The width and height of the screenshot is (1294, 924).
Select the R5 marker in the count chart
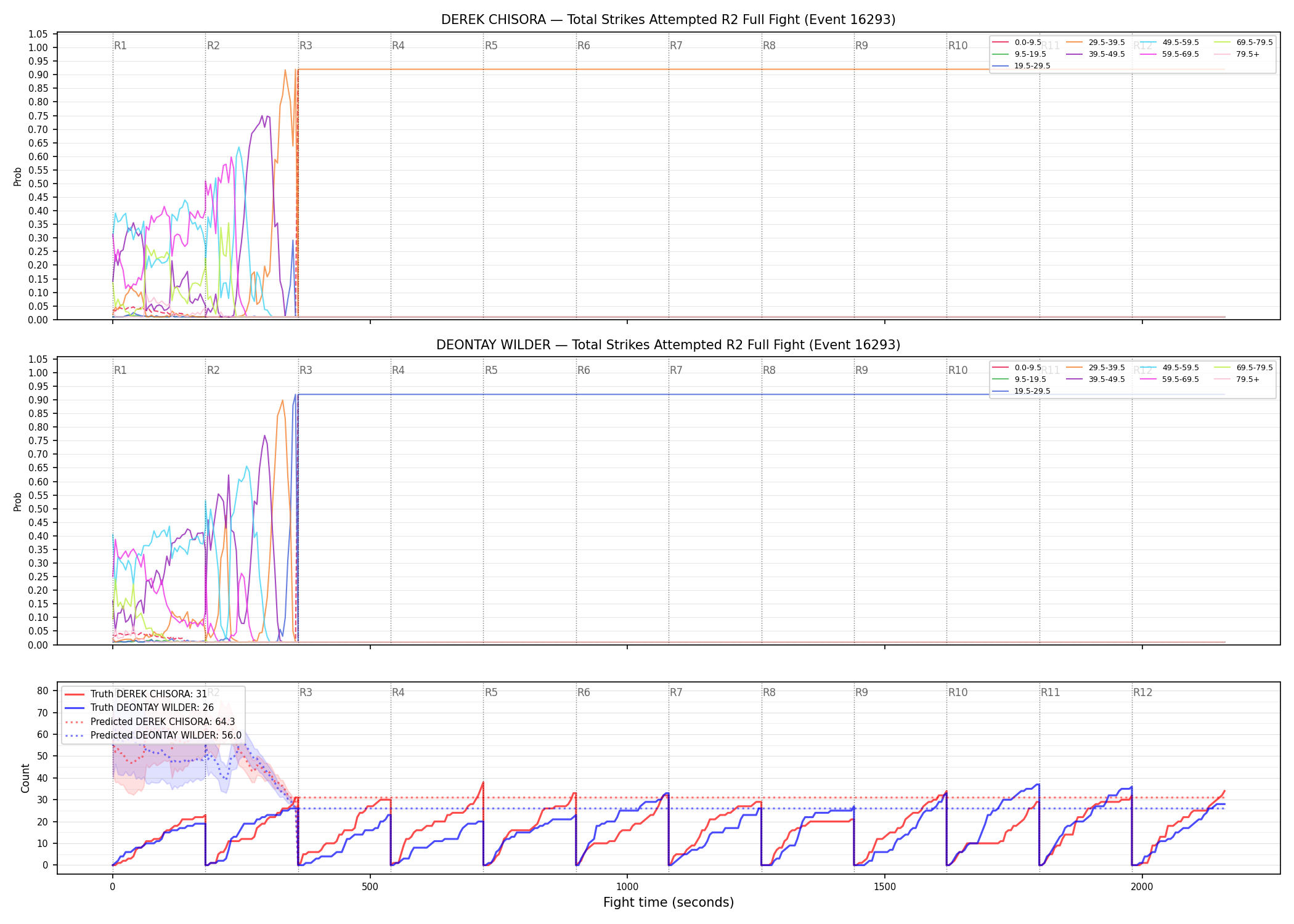pyautogui.click(x=491, y=692)
